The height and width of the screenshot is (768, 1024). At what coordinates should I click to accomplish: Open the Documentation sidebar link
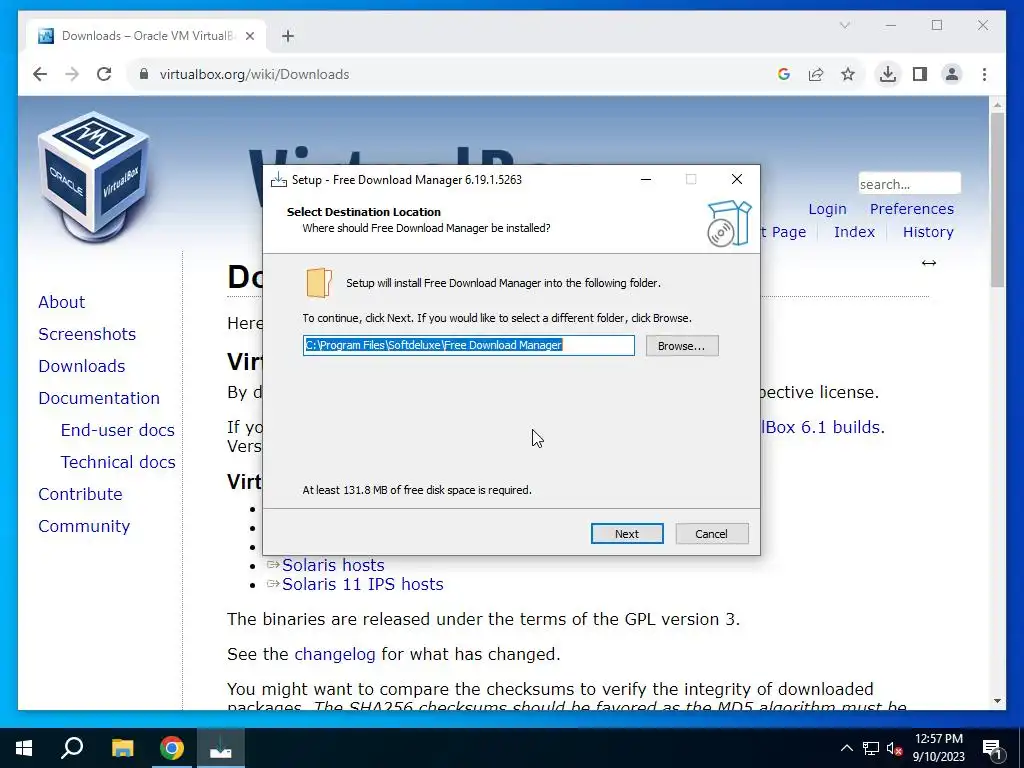[x=99, y=398]
